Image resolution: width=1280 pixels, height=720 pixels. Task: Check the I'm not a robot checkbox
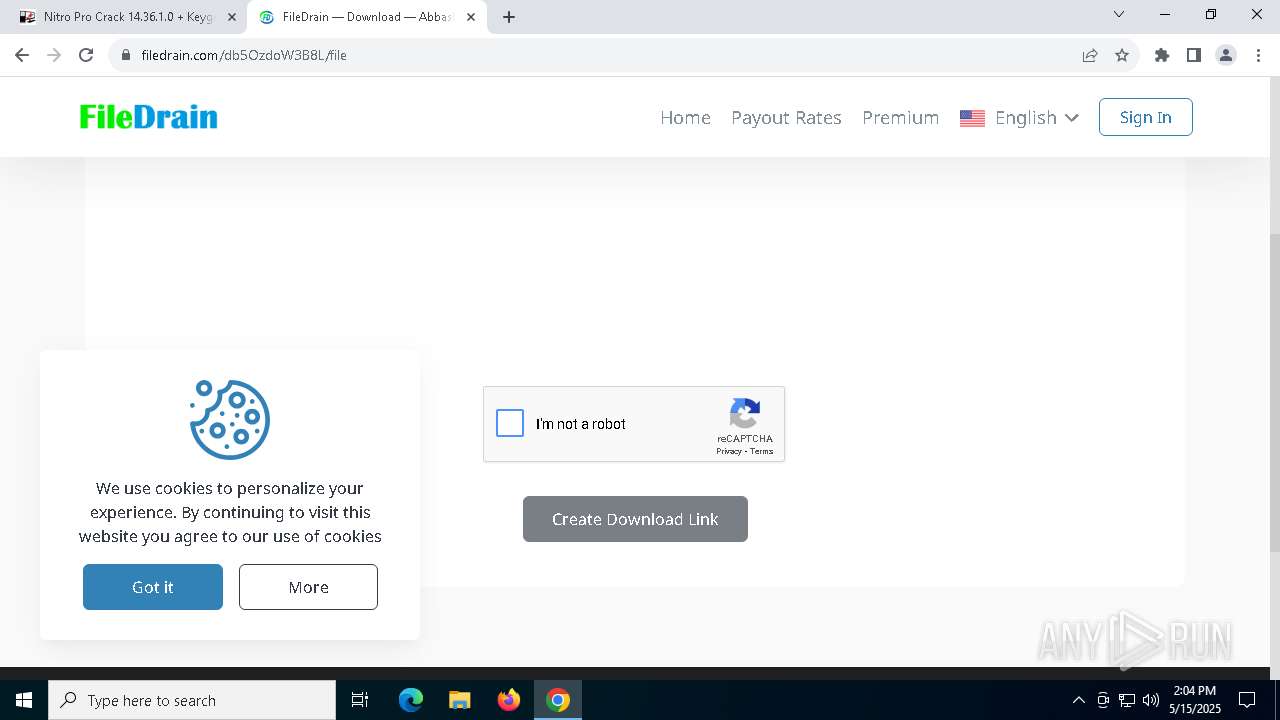pyautogui.click(x=510, y=423)
